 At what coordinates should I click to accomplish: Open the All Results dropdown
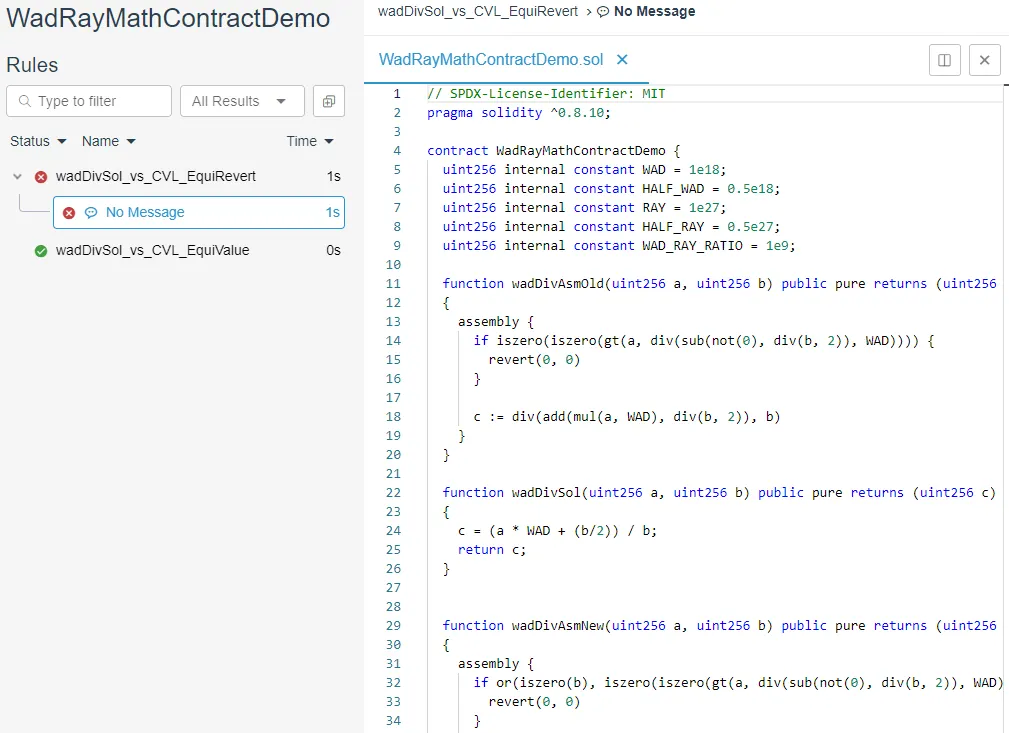click(241, 101)
